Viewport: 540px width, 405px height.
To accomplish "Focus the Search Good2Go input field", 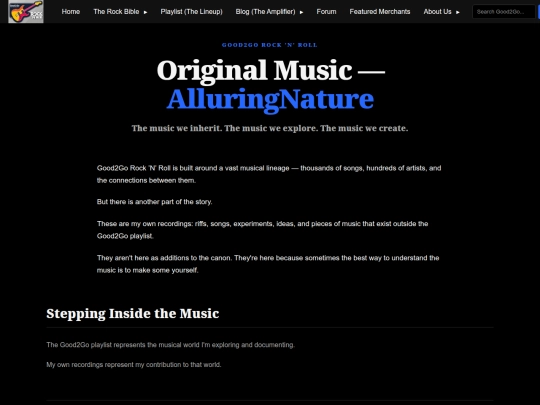I will click(x=503, y=12).
